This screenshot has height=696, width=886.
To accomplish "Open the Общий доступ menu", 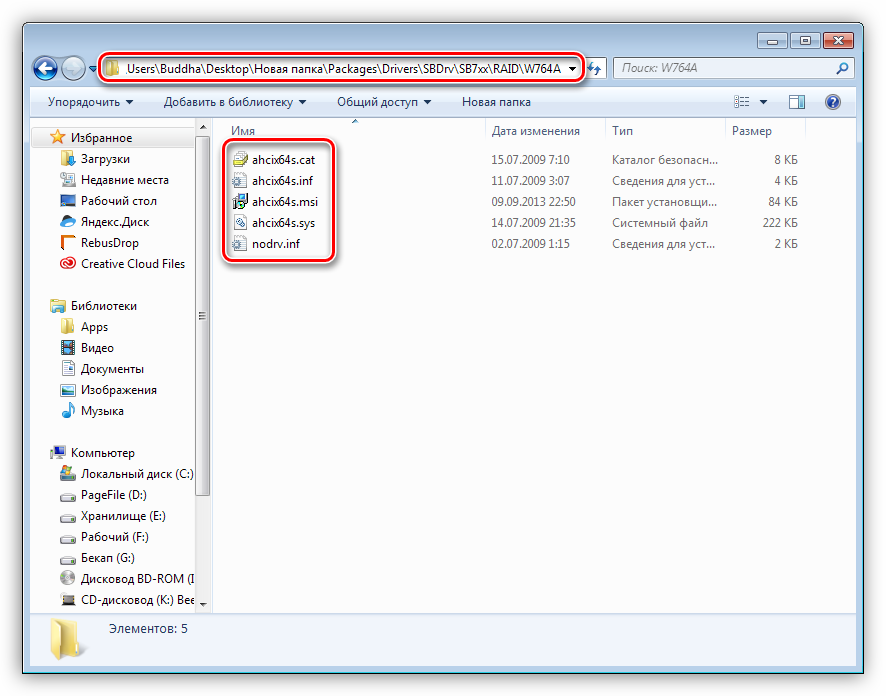I will 384,102.
